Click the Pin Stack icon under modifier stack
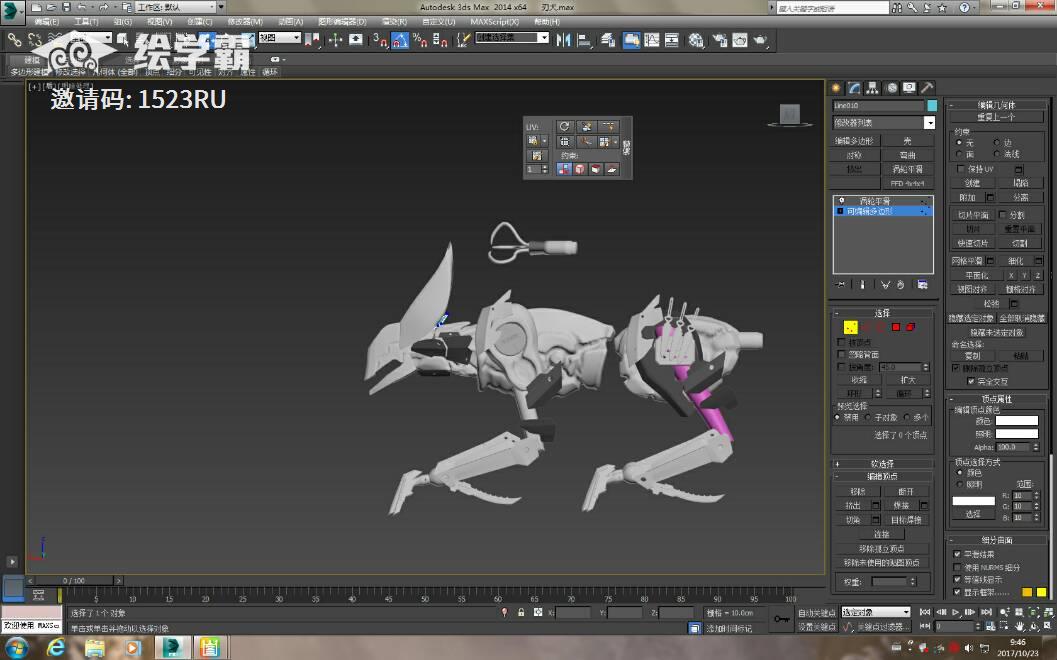 [840, 284]
